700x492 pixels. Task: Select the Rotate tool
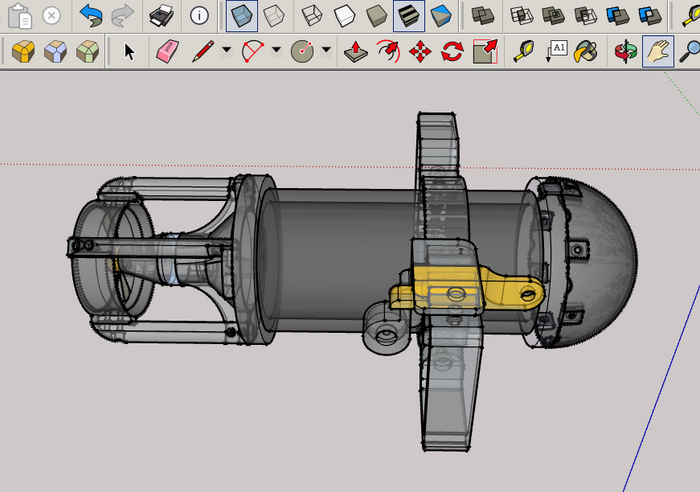pyautogui.click(x=452, y=51)
